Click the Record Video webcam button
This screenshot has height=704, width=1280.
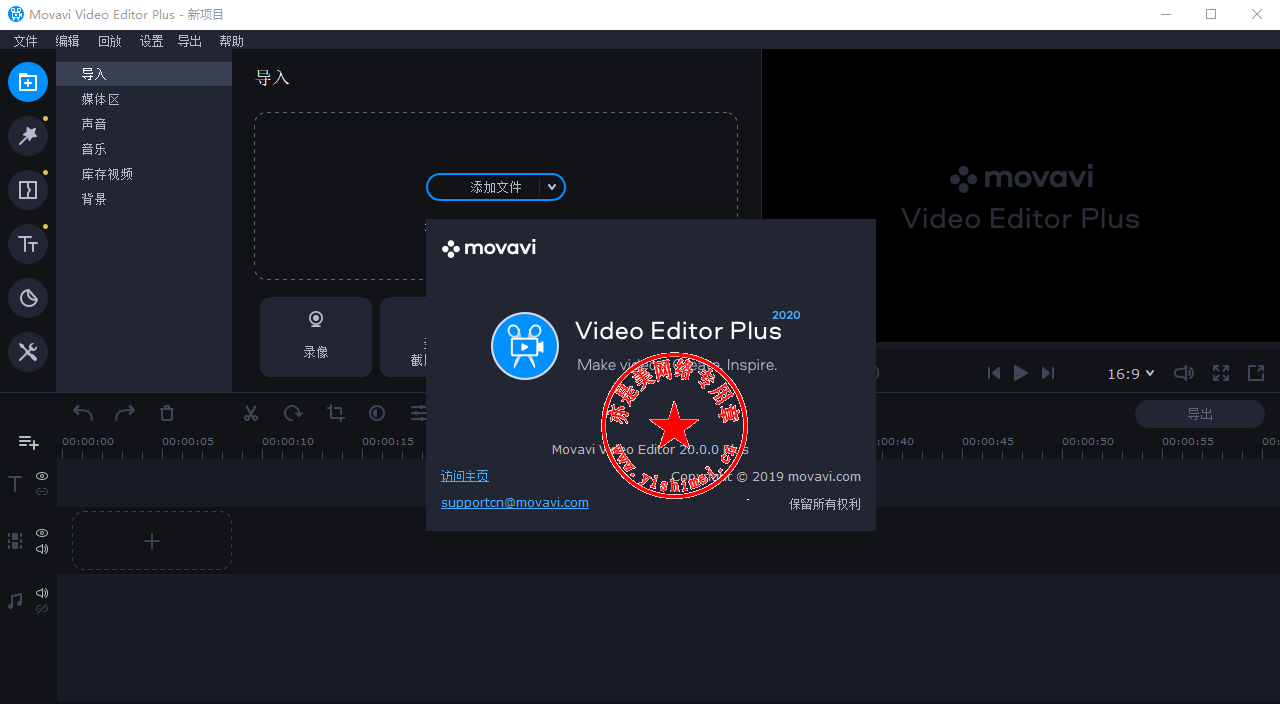(x=316, y=337)
